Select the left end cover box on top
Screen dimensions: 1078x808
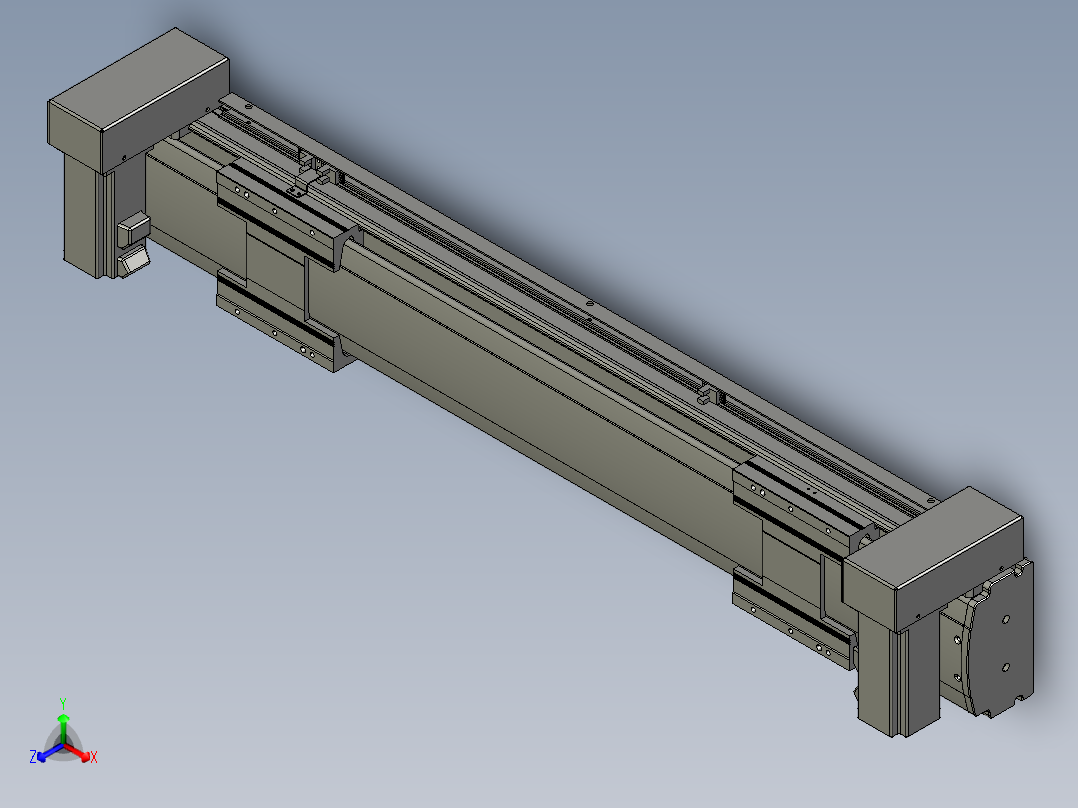[138, 100]
